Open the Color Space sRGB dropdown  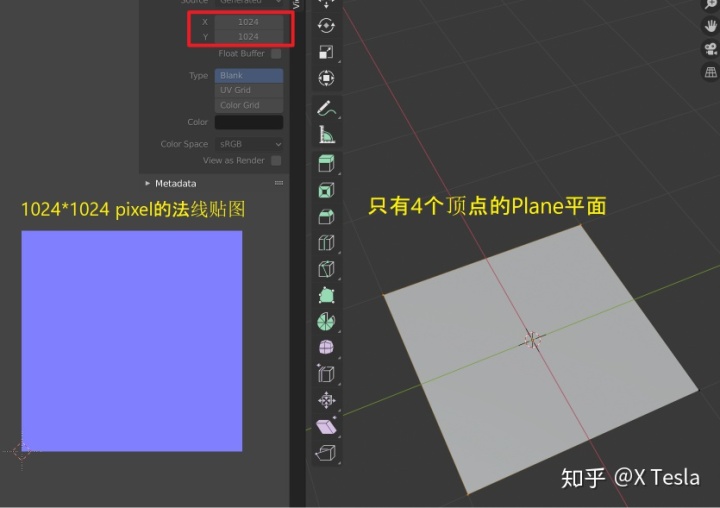click(x=249, y=144)
